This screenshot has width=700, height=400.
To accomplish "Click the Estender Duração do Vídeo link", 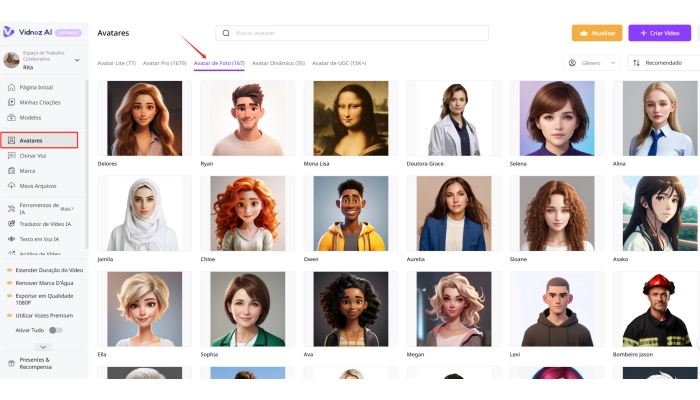I will [49, 270].
